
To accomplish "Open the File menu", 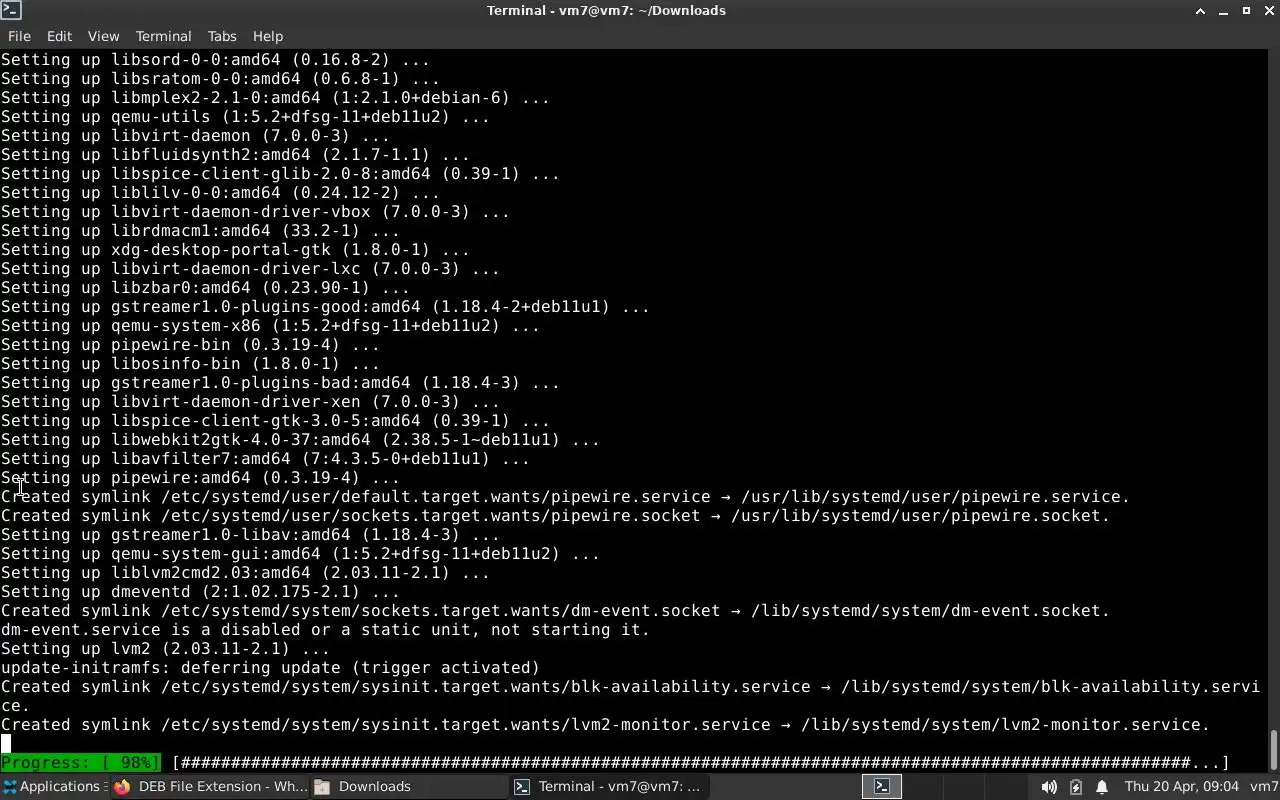I will pos(19,36).
